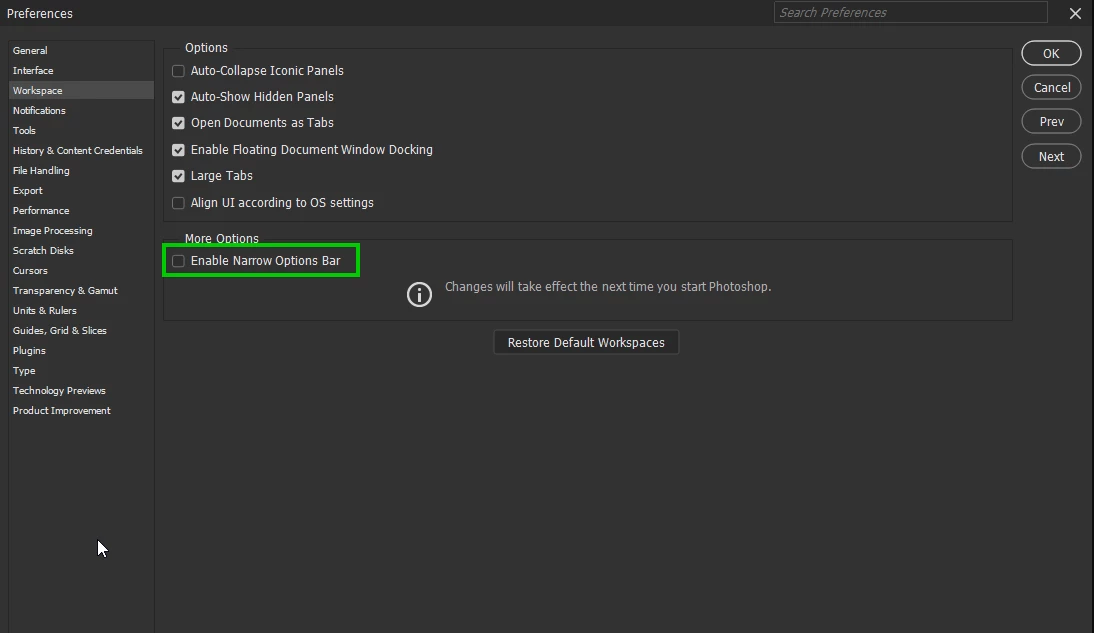
Task: Disable Floating Document Window Docking checkbox
Action: click(179, 150)
